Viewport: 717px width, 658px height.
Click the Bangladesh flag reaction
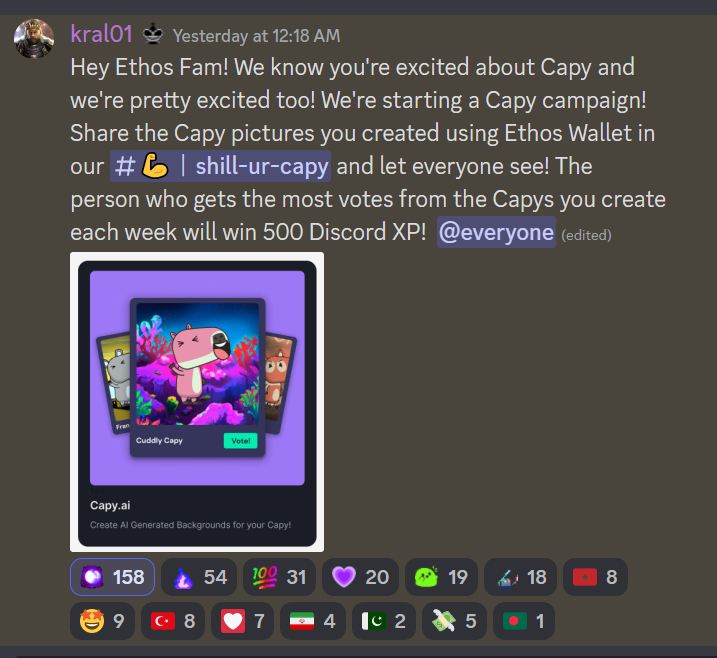(524, 621)
